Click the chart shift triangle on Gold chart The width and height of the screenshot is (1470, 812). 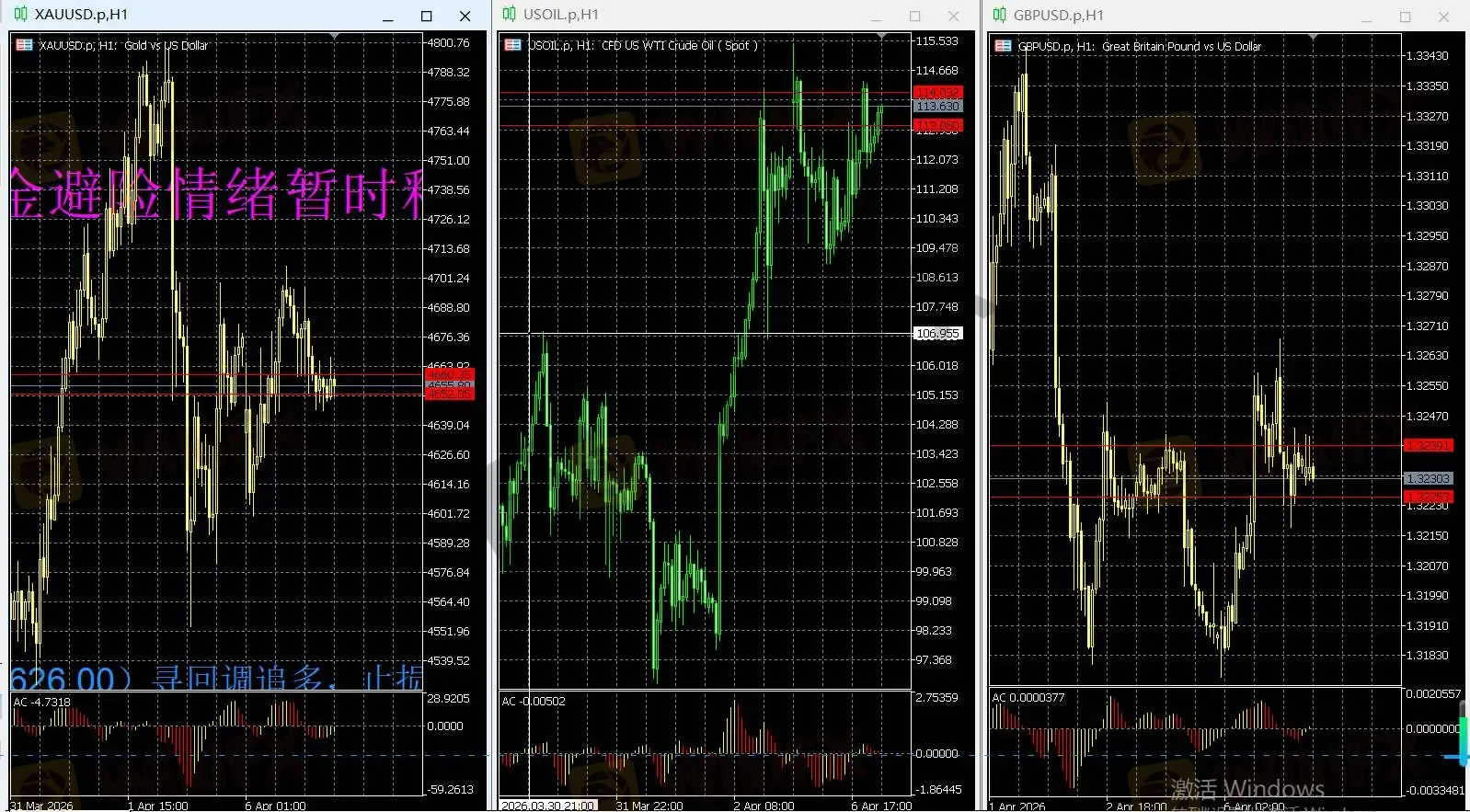click(335, 36)
